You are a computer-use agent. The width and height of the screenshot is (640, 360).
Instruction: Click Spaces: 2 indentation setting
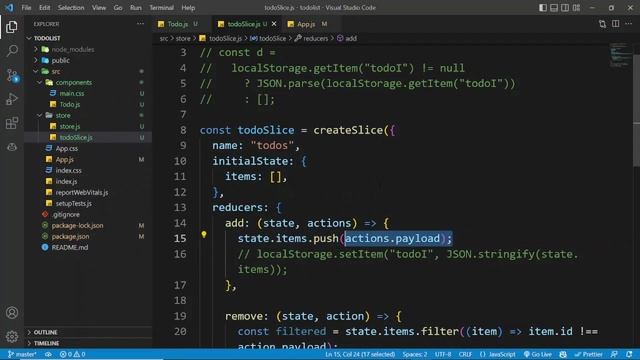tap(415, 354)
